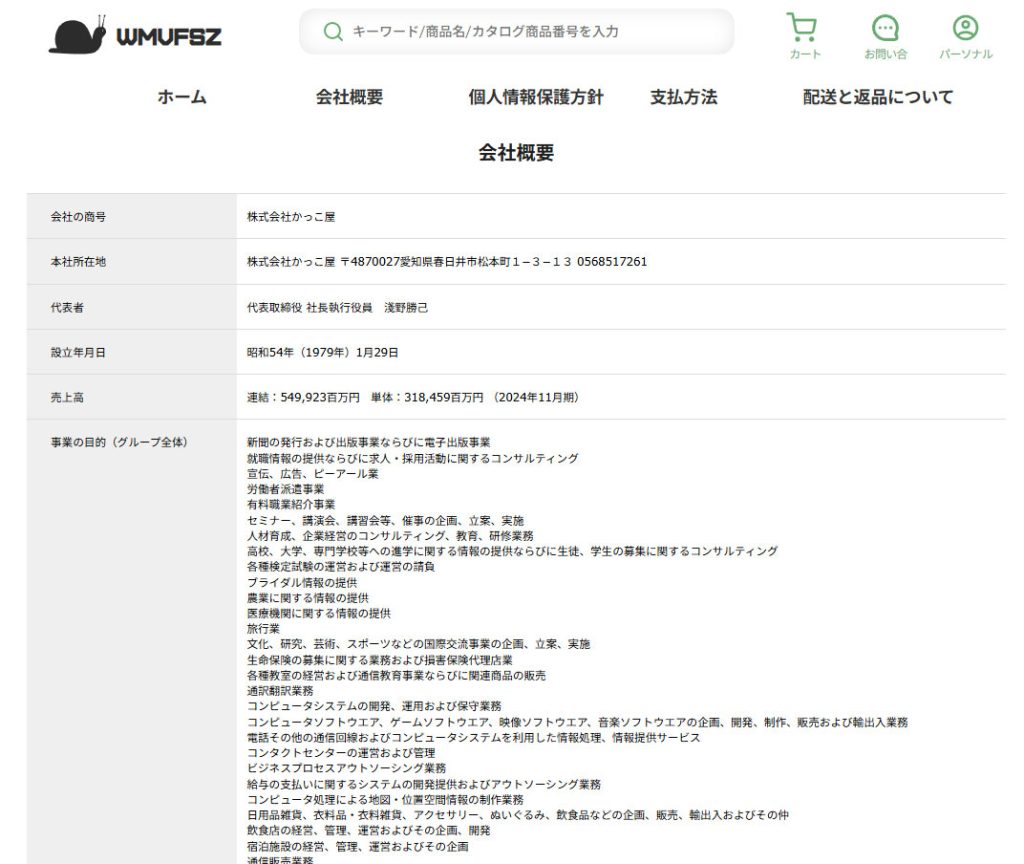Focus the keyword/product name search field
The width and height of the screenshot is (1024, 864).
530,32
